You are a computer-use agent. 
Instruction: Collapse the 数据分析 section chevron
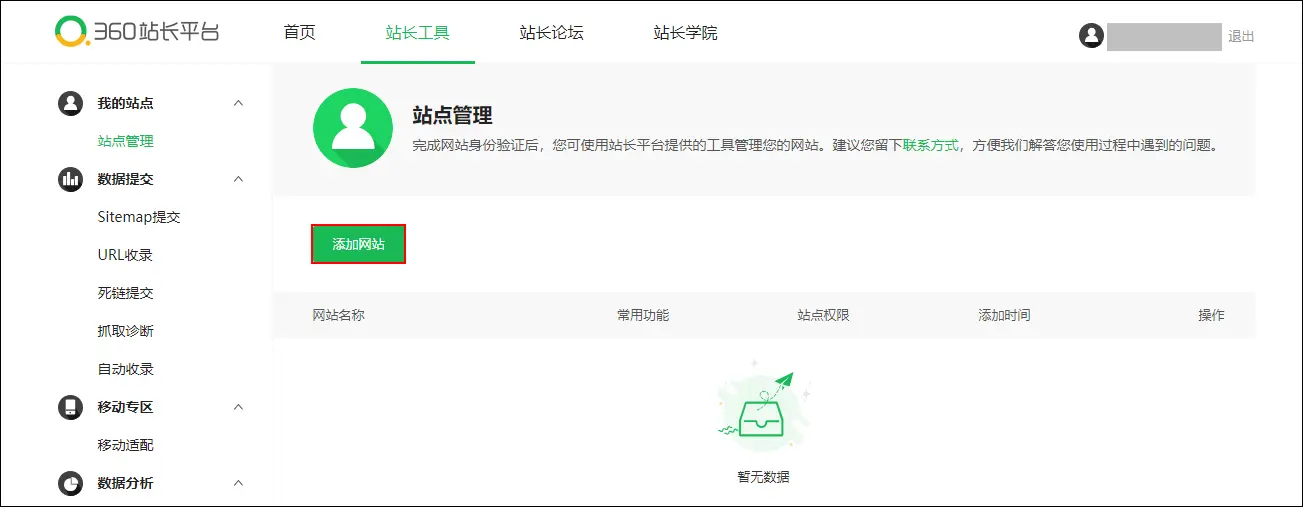(x=238, y=483)
